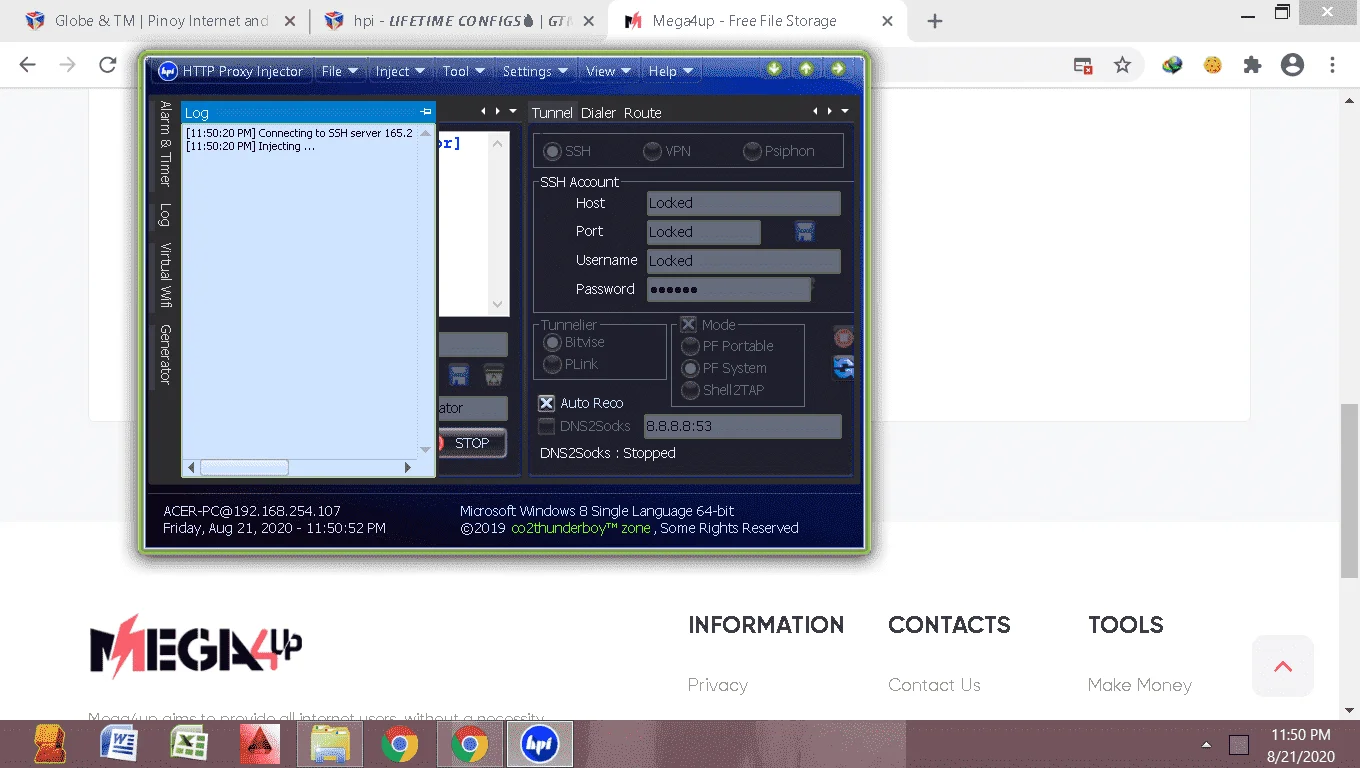Open the Make Money link in the Mega4up footer
Image resolution: width=1360 pixels, height=768 pixels.
(1140, 685)
